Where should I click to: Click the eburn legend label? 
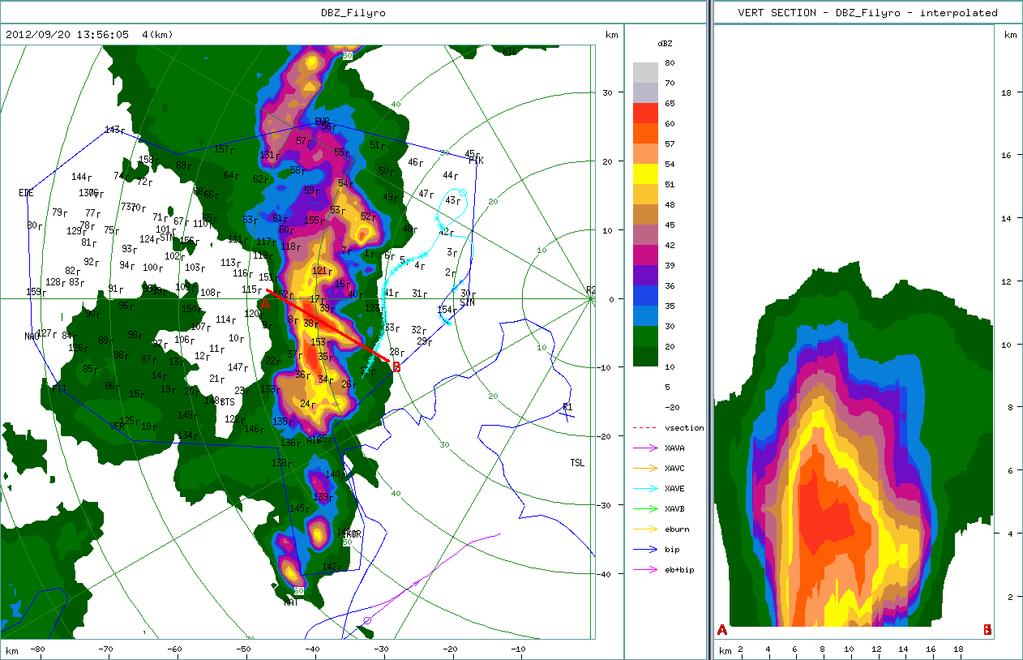pyautogui.click(x=677, y=529)
